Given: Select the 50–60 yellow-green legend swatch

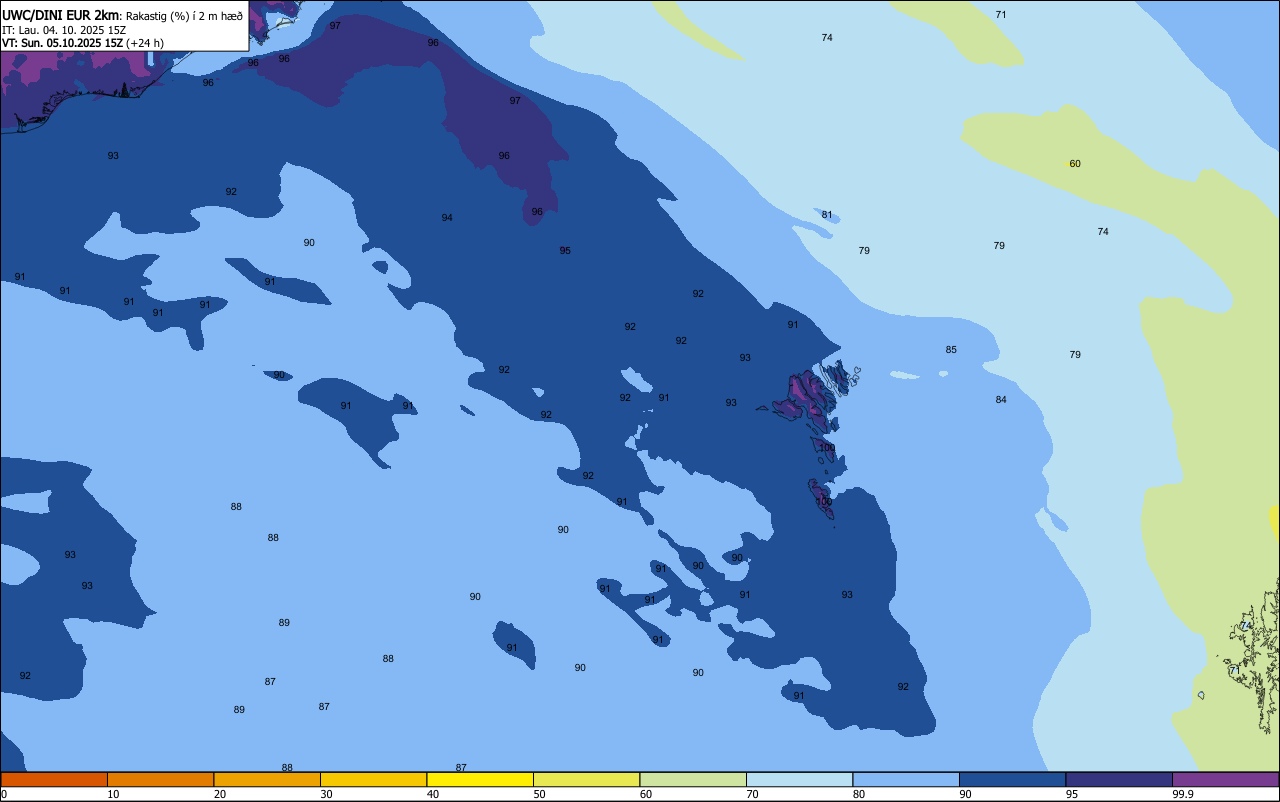Looking at the screenshot, I should click(x=586, y=779).
